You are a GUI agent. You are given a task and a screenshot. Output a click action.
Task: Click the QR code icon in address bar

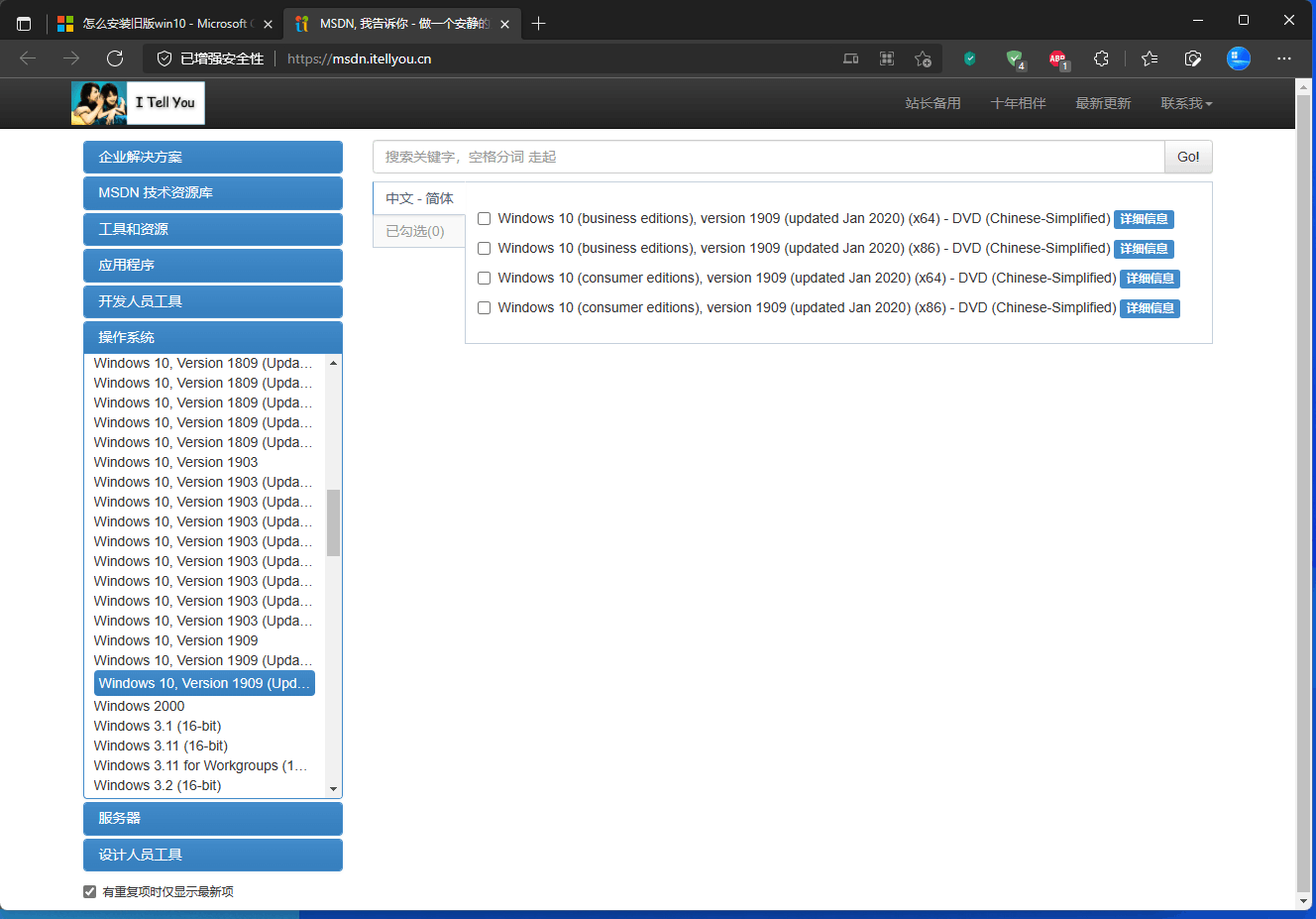[x=887, y=58]
